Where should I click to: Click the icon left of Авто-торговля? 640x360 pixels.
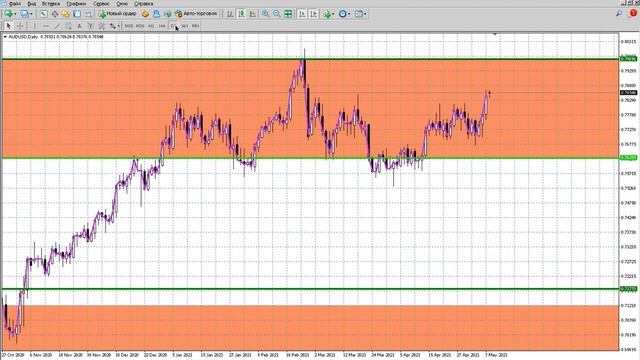167,14
